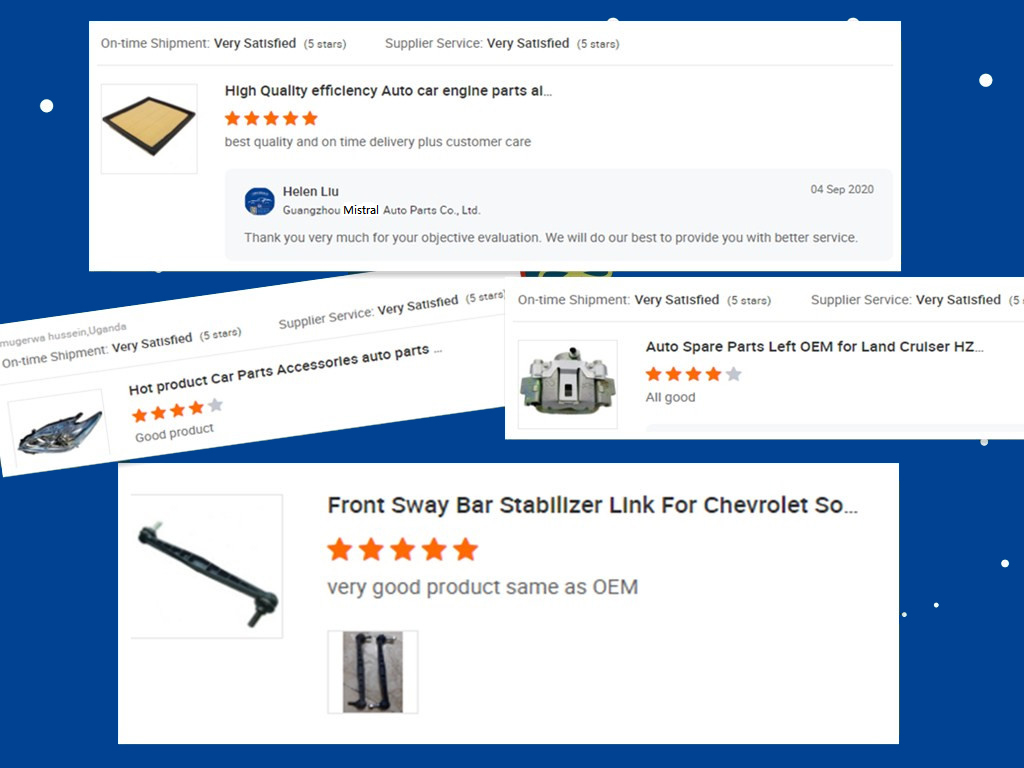
Task: Open the customer photo of two stabilizer links
Action: 372,672
